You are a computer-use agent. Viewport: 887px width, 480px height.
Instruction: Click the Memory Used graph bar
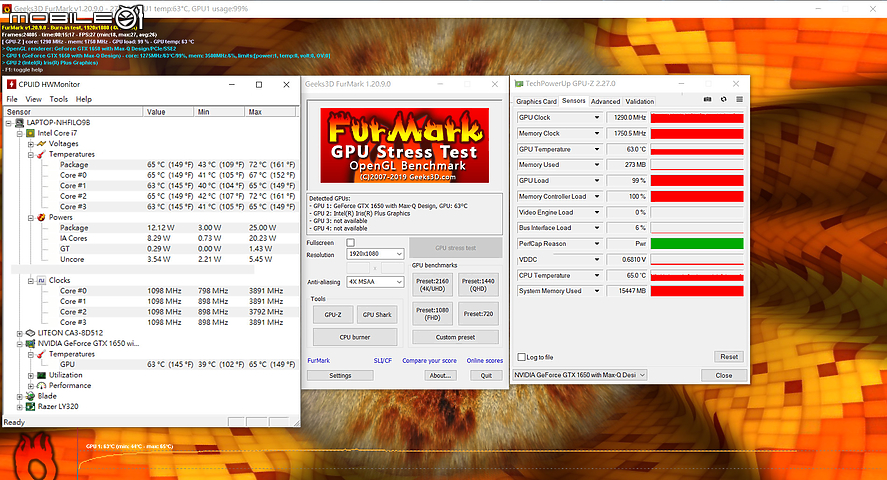[697, 165]
